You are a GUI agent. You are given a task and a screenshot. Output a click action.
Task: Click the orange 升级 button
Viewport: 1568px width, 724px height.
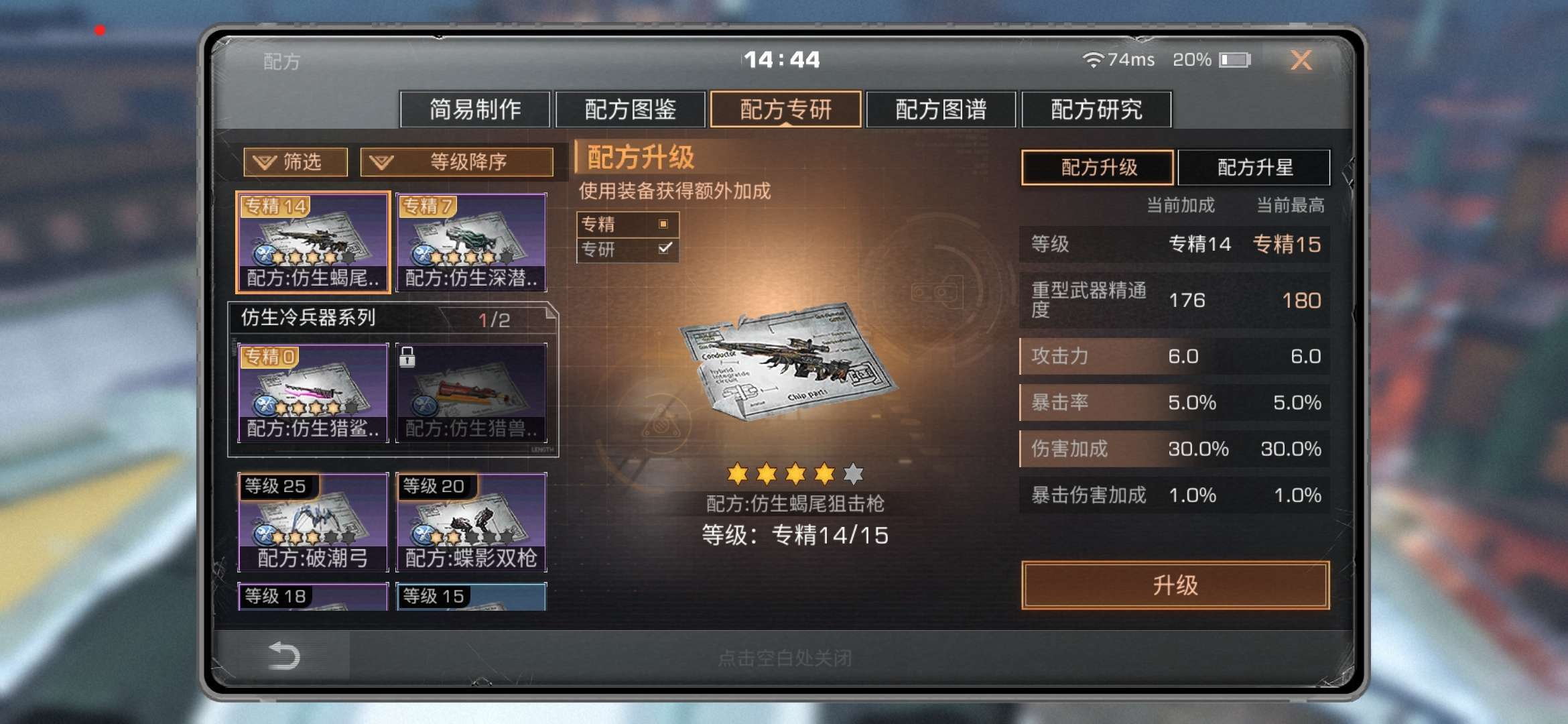pos(1175,585)
